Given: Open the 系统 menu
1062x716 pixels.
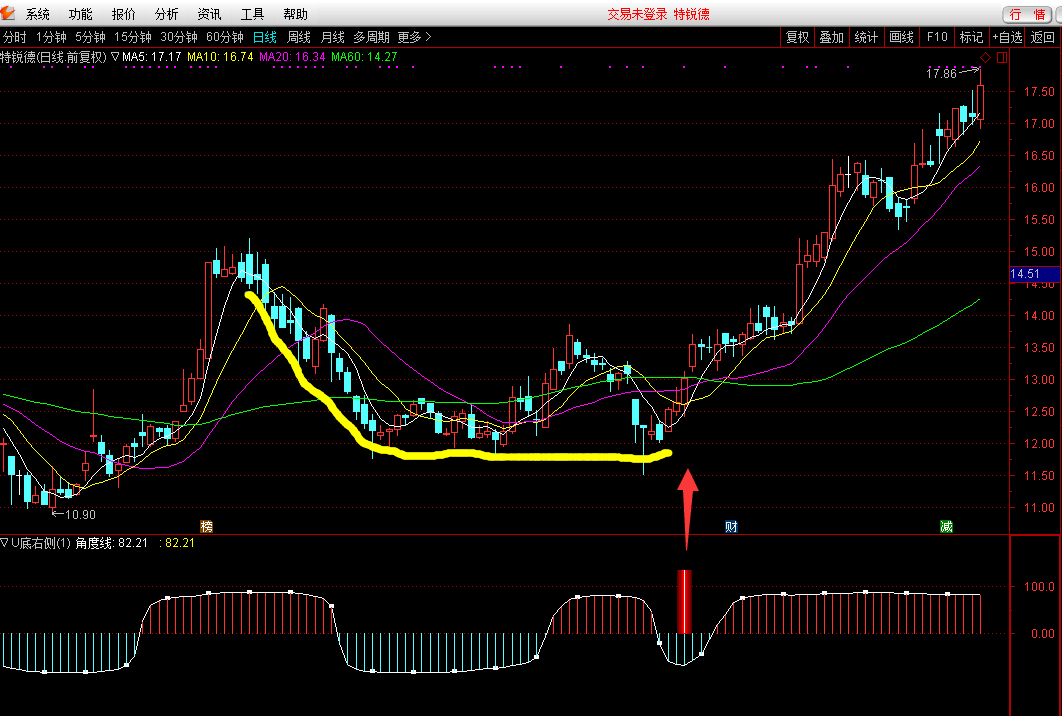Looking at the screenshot, I should (37, 14).
